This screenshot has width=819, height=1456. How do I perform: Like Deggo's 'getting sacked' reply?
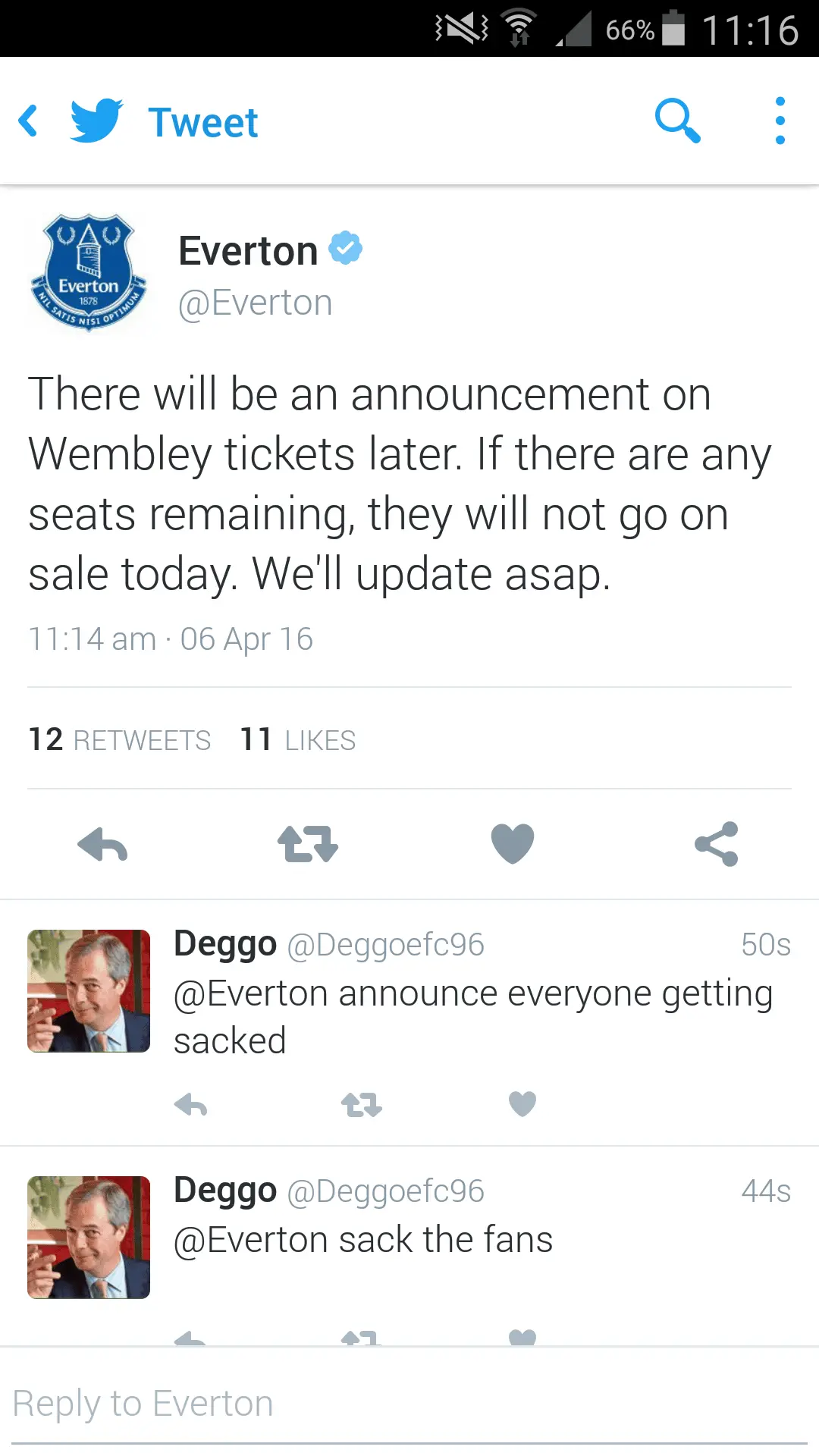[522, 1104]
